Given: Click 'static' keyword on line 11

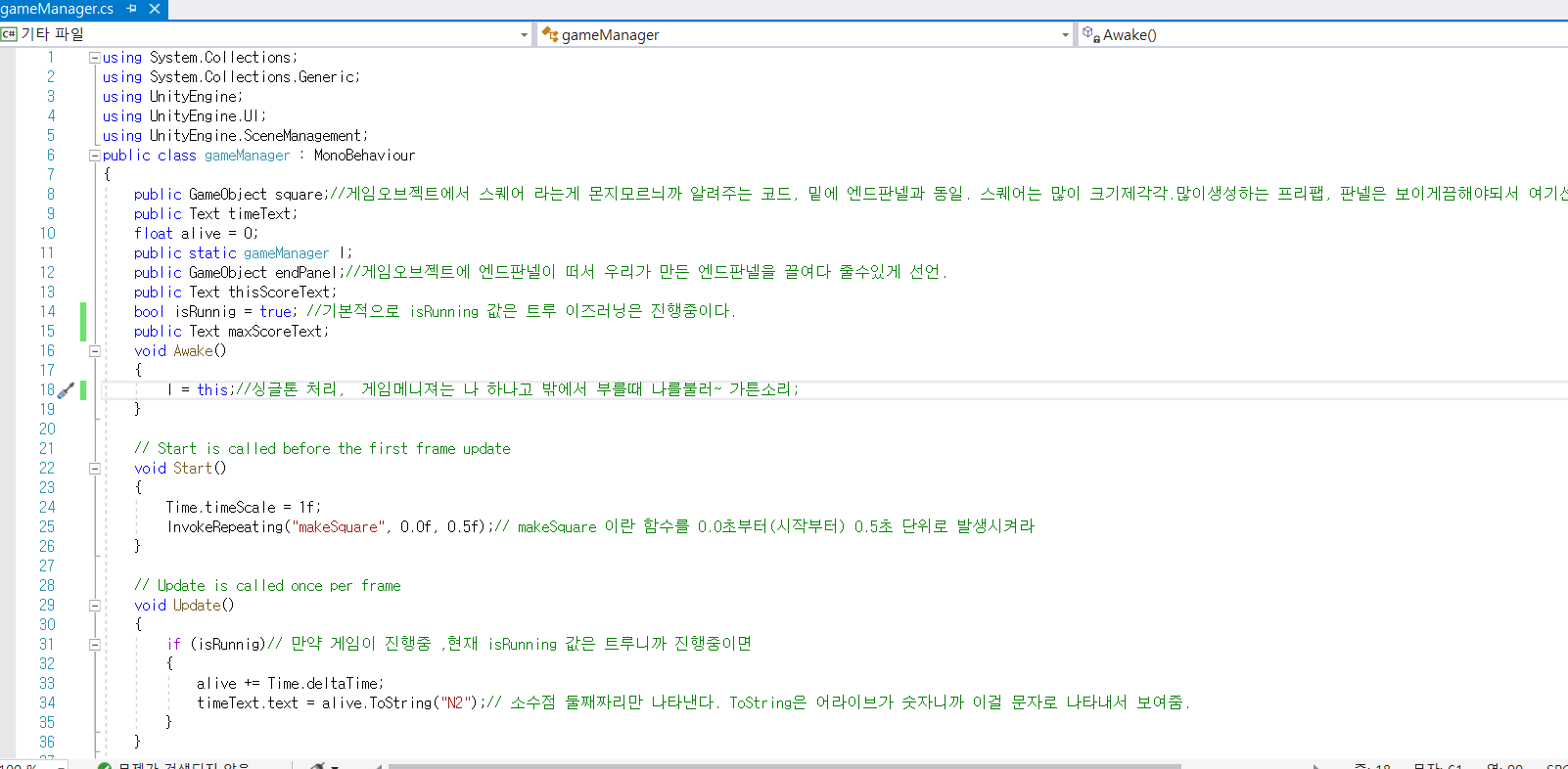Looking at the screenshot, I should (x=212, y=253).
